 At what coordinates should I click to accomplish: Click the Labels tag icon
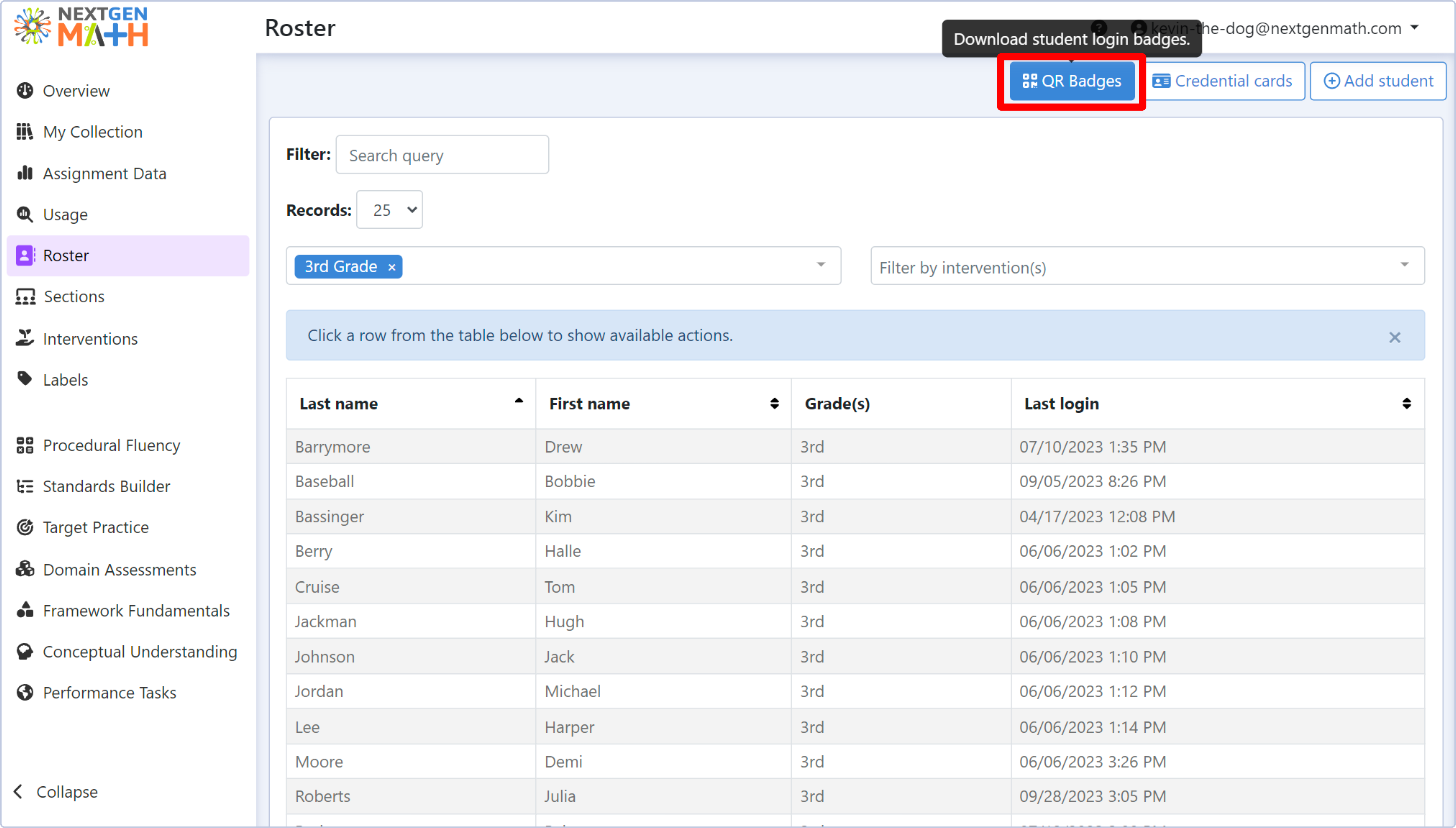click(24, 379)
